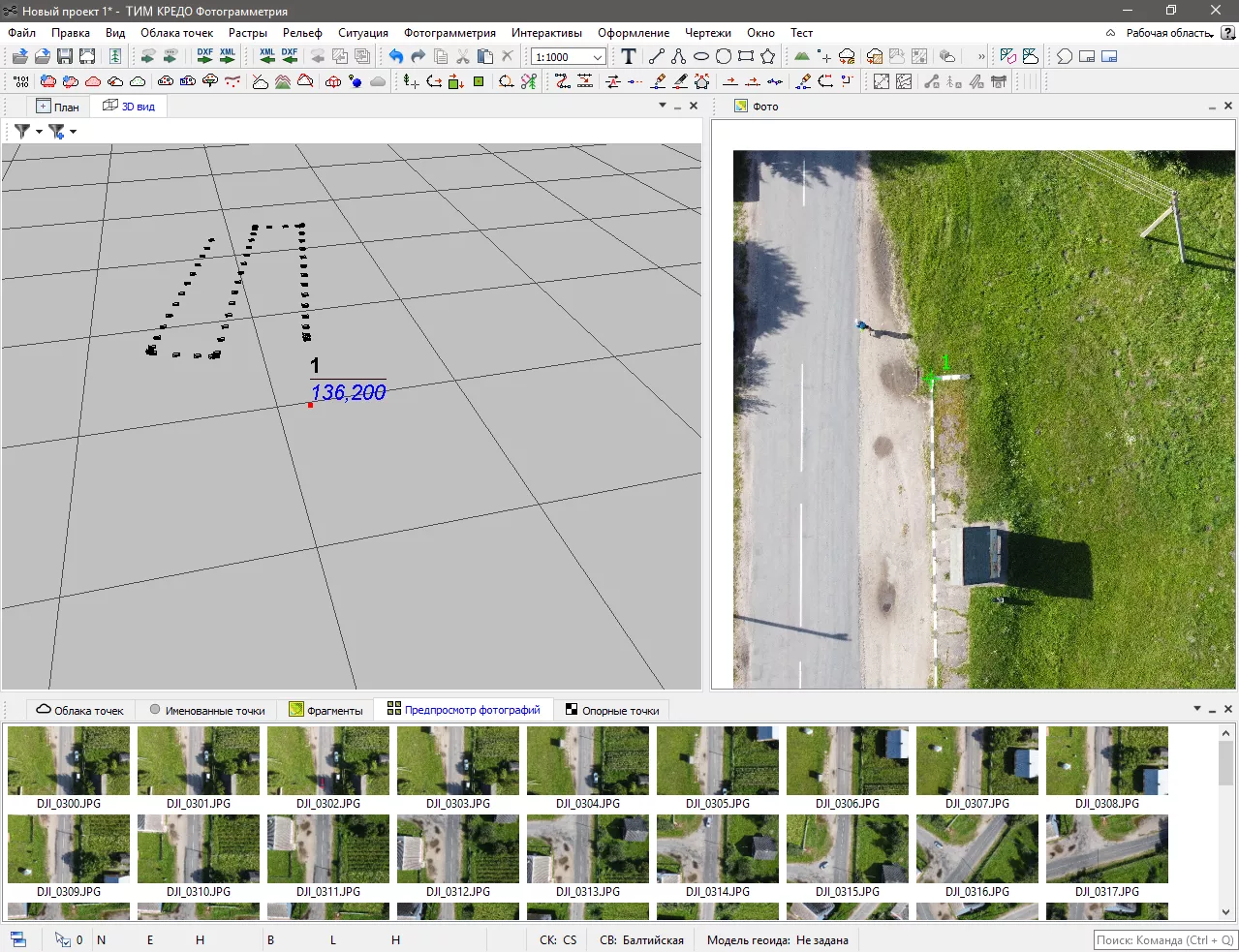Switch to the Опорные точки tab
This screenshot has height=952, width=1239.
point(612,710)
